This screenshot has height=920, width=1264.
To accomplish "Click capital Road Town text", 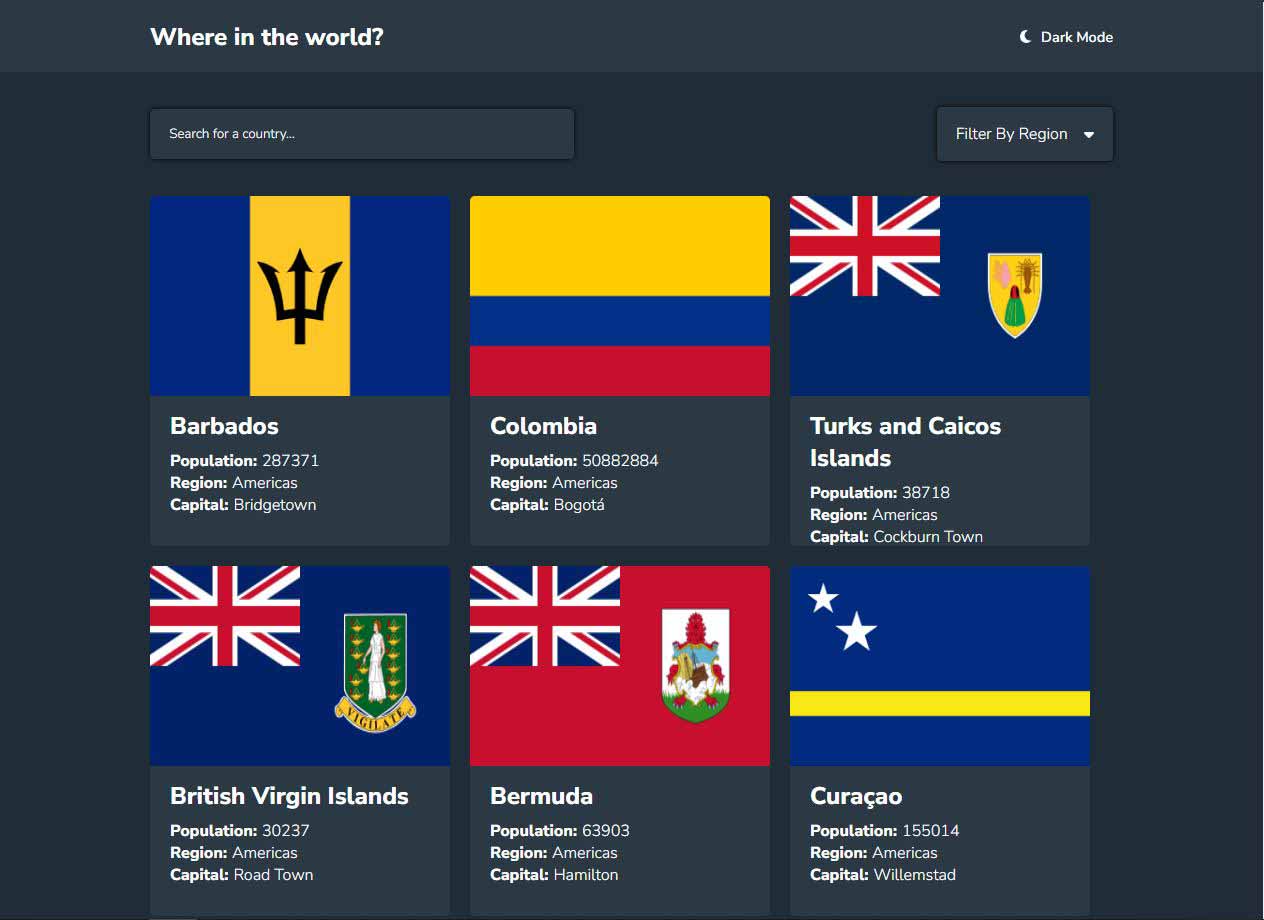I will coord(242,875).
